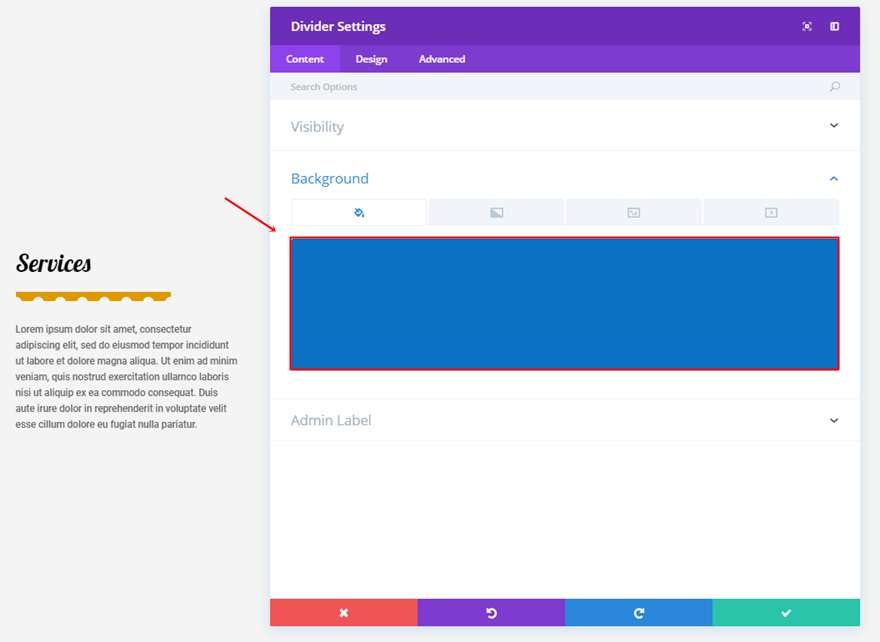Click the snap to sidebar icon
Viewport: 880px width, 642px height.
click(835, 27)
